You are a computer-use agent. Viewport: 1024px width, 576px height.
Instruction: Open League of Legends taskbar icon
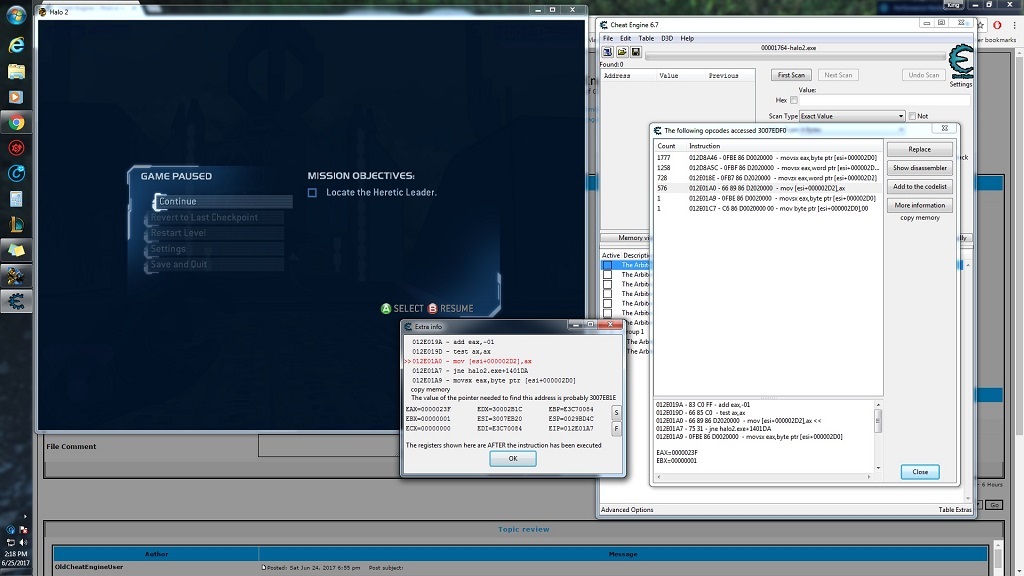(x=16, y=224)
